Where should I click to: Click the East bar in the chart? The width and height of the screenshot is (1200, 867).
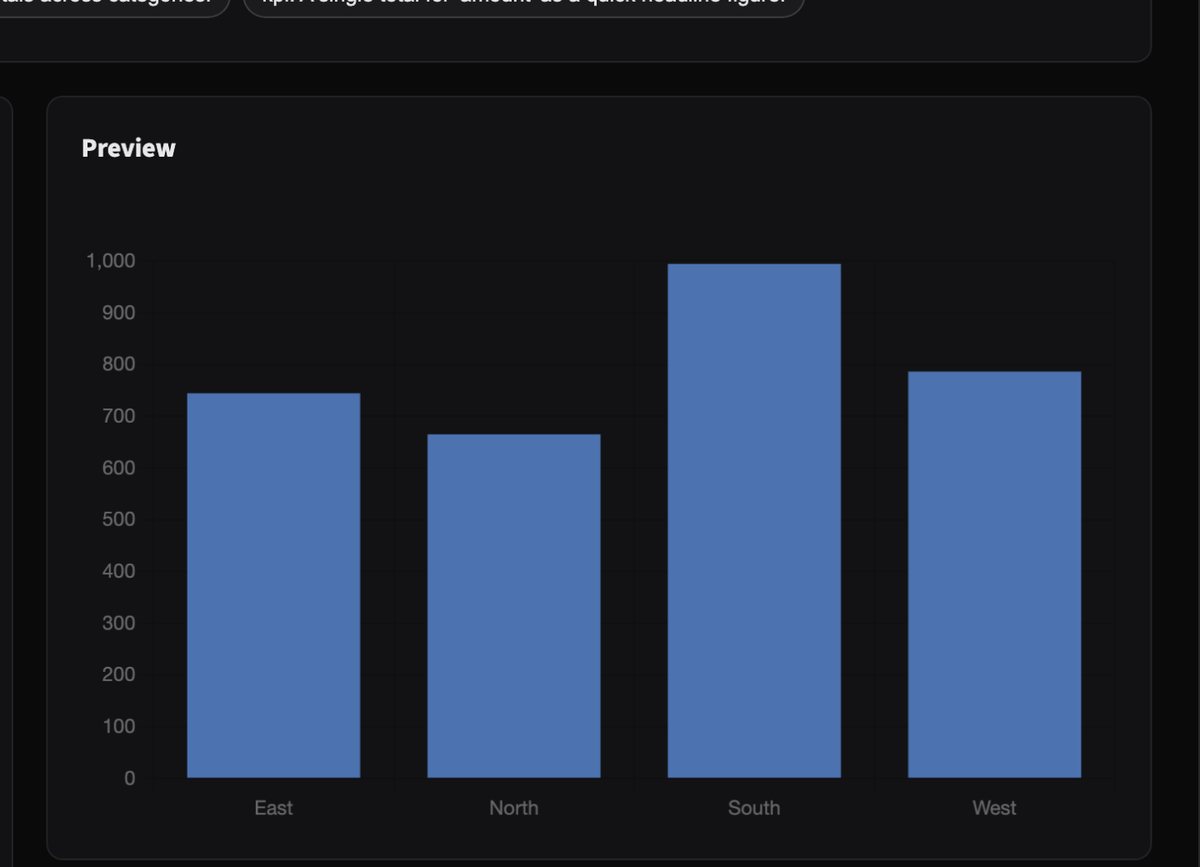(x=273, y=585)
